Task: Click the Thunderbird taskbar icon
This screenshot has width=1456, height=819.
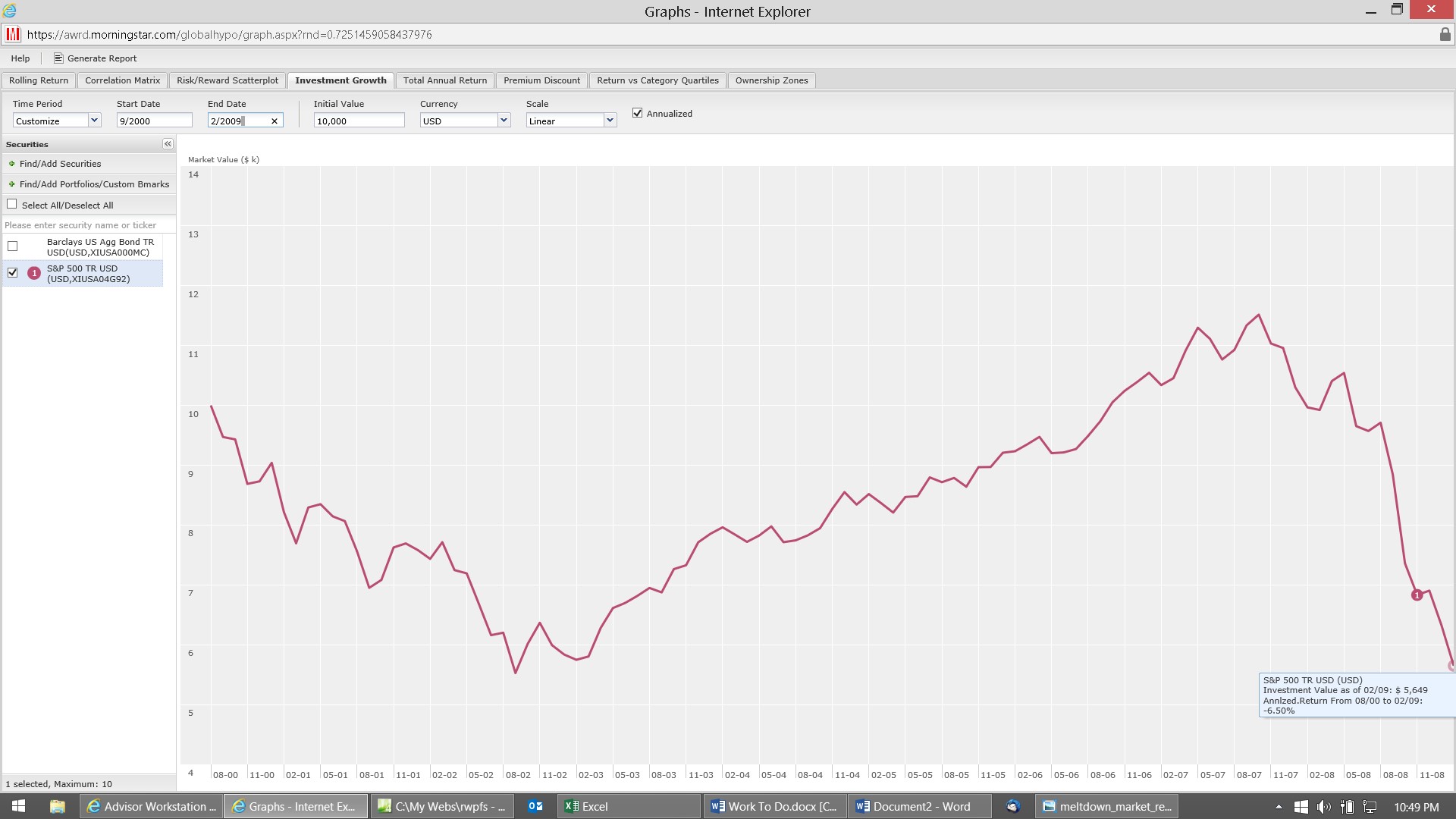Action: coord(1013,806)
